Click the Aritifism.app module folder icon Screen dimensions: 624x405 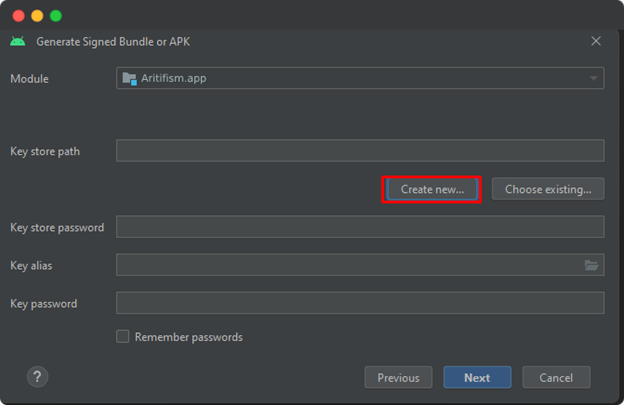coord(129,78)
